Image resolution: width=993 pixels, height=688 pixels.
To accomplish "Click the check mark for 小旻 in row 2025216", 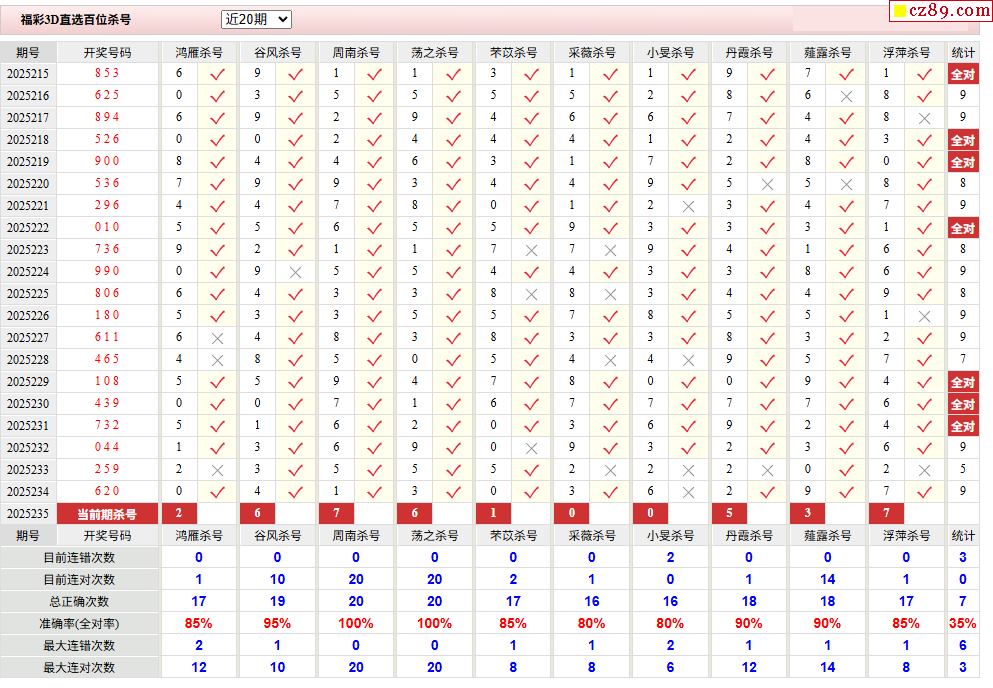I will (688, 96).
